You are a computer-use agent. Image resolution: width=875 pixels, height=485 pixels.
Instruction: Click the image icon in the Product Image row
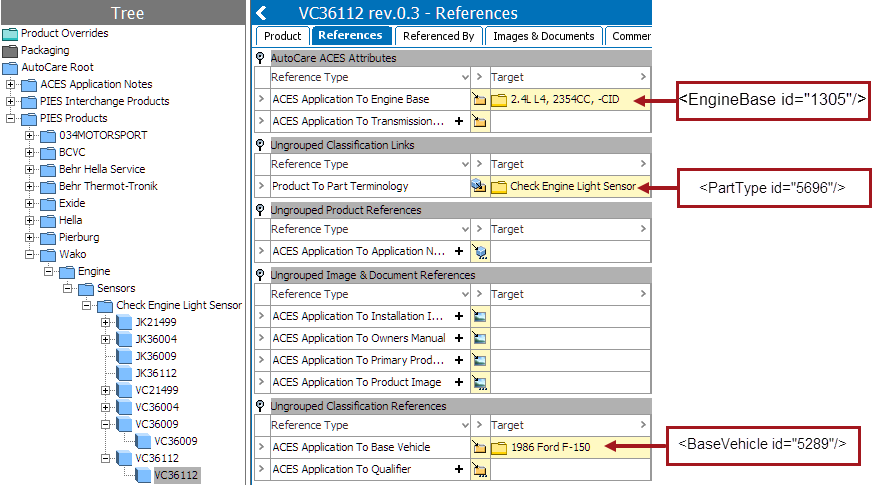pyautogui.click(x=480, y=382)
